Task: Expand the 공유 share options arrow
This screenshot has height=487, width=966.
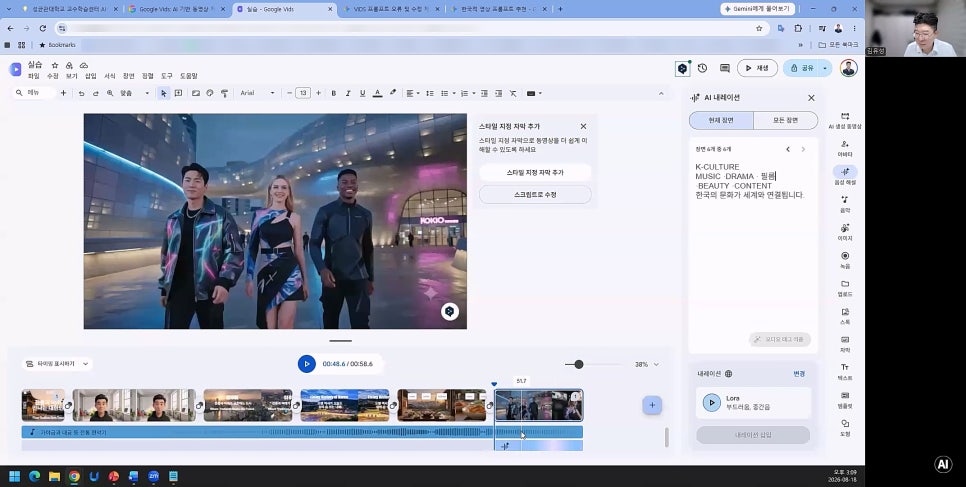Action: [825, 68]
